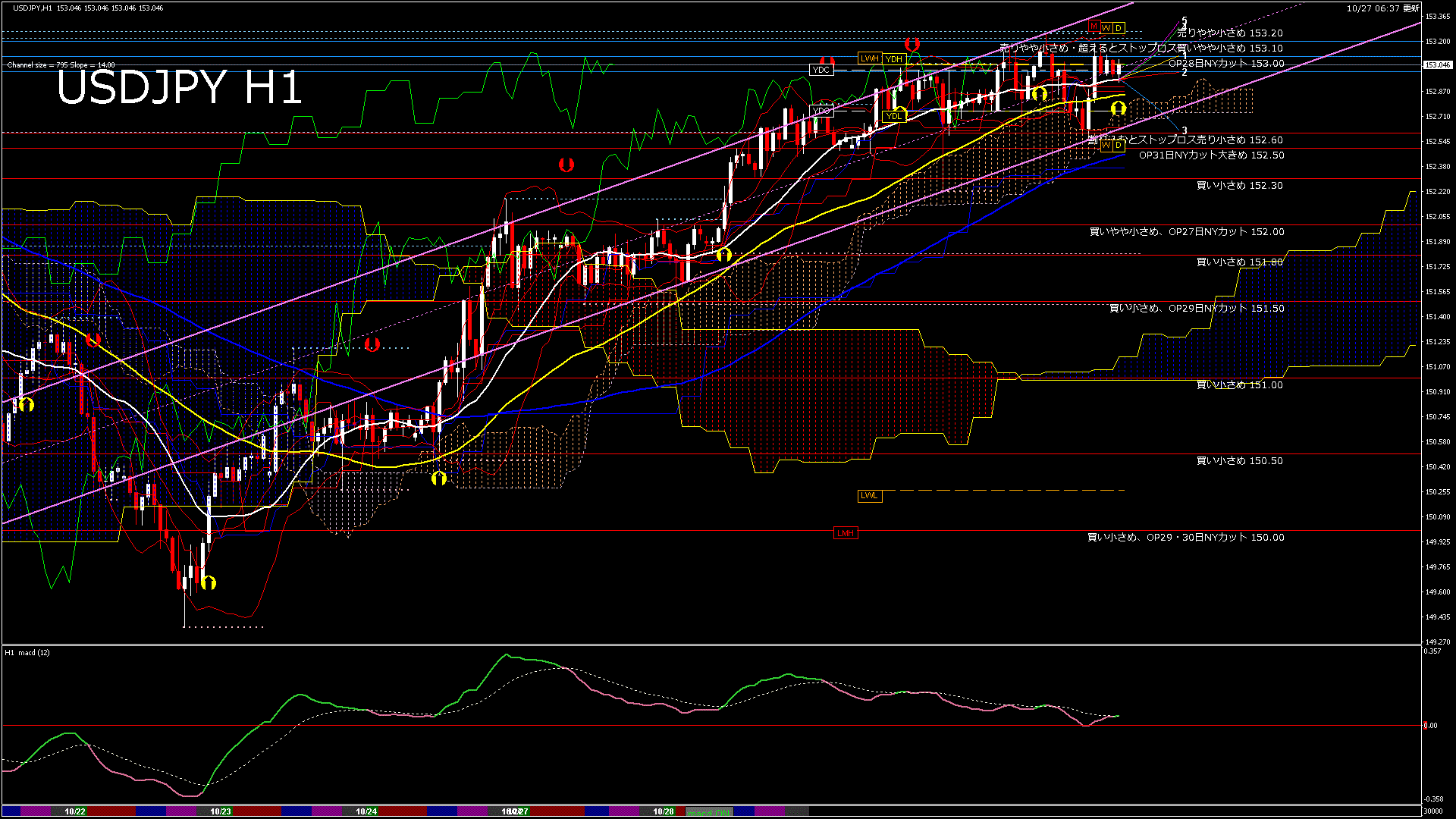Toggle the W box next to M
1456x819 pixels.
[x=1106, y=28]
